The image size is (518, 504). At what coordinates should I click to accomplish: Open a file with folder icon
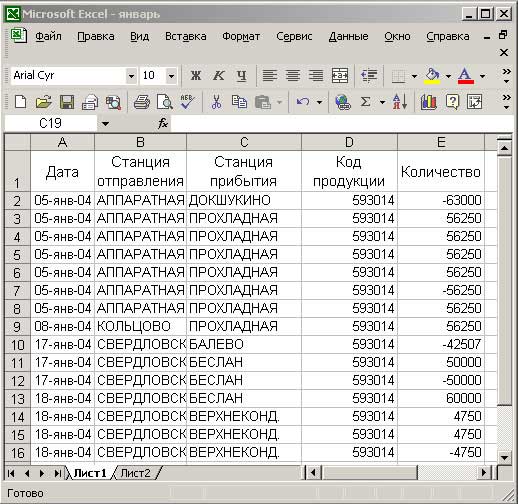[43, 102]
